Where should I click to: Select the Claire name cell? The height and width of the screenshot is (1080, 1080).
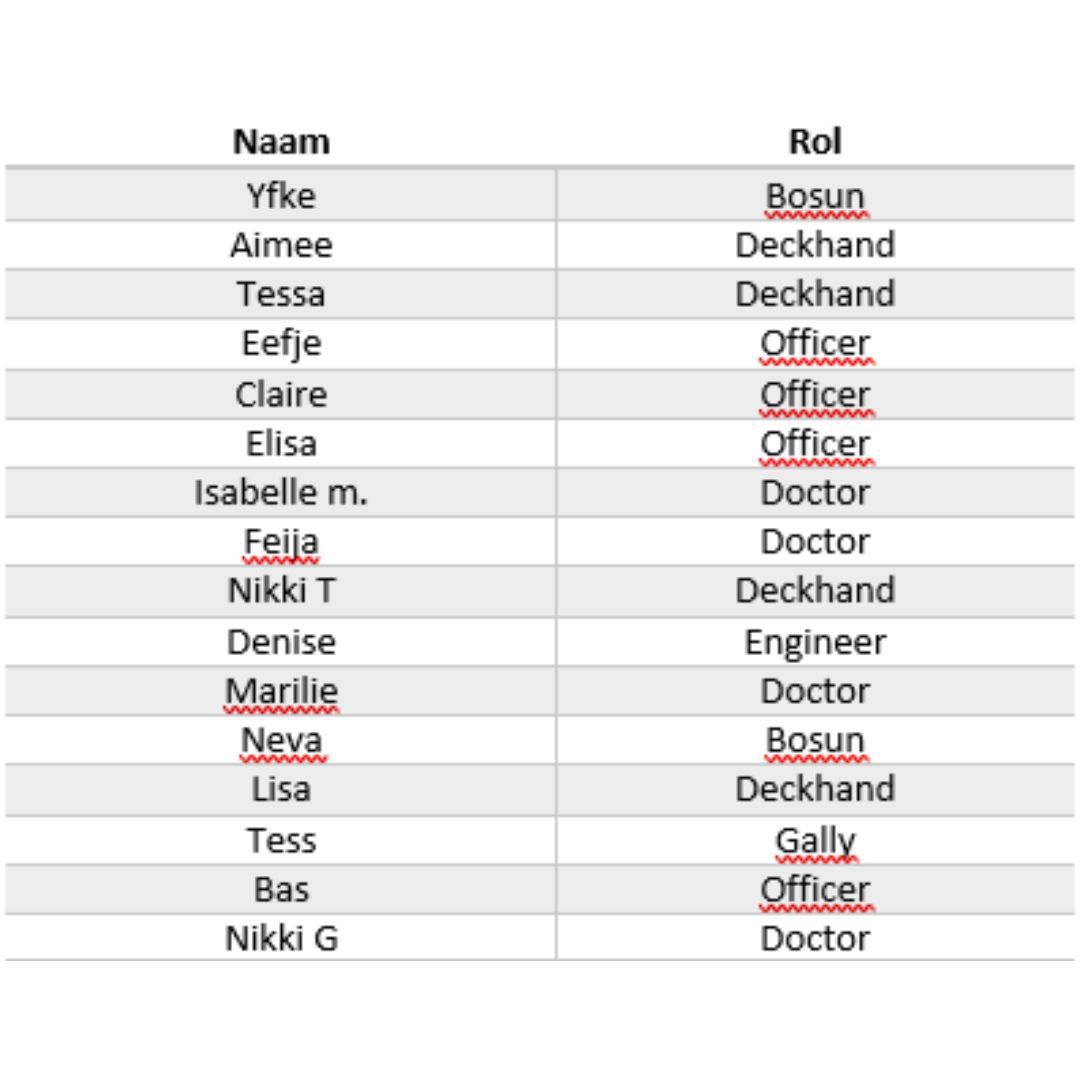pyautogui.click(x=281, y=395)
